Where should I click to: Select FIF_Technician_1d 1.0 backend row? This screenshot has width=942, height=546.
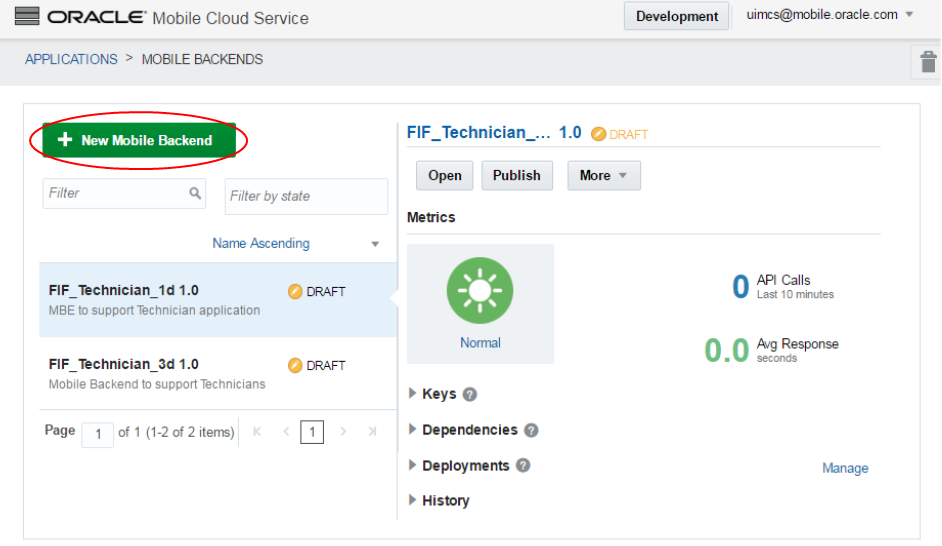(x=217, y=300)
